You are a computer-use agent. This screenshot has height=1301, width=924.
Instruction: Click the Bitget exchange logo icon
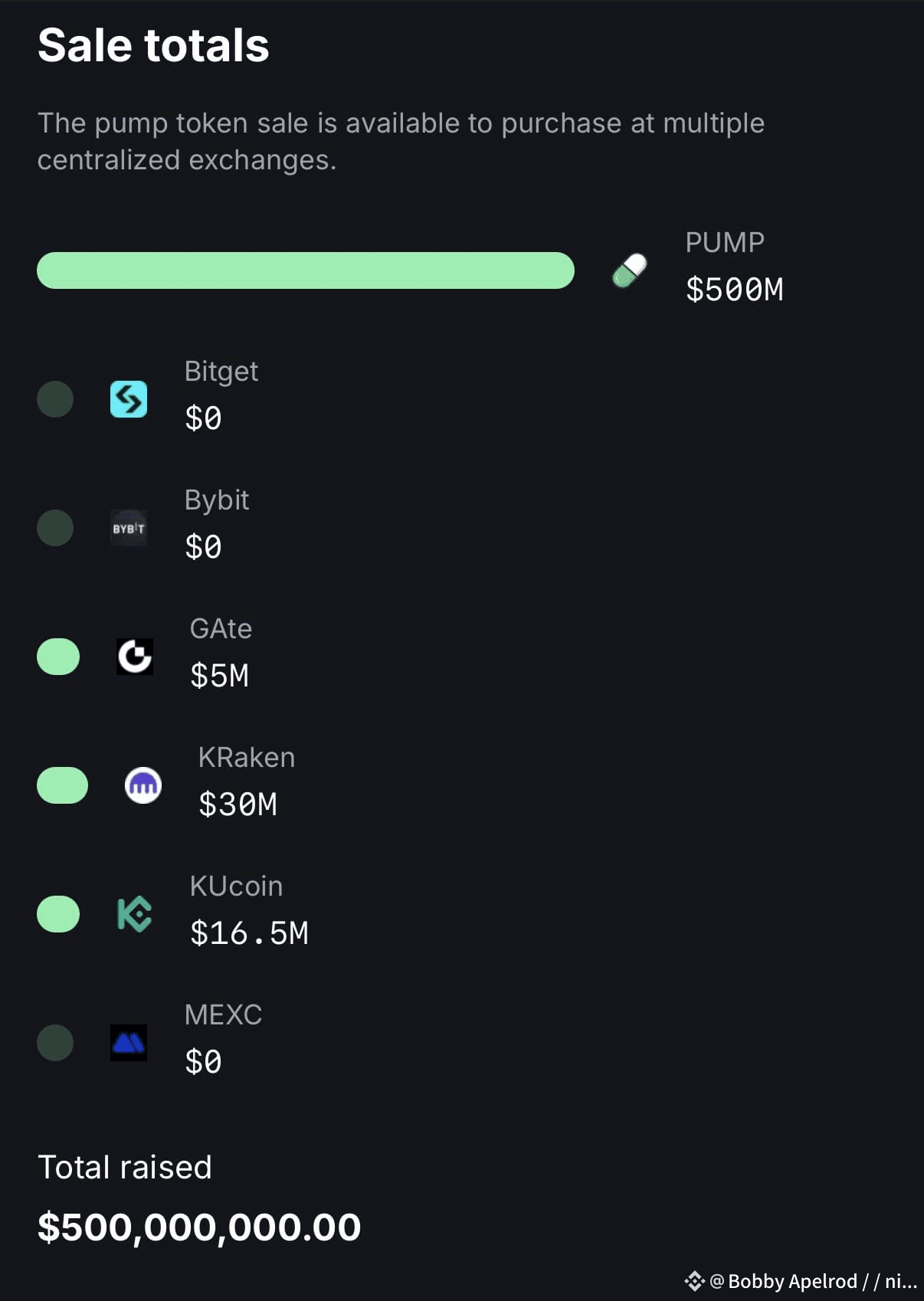[x=129, y=399]
